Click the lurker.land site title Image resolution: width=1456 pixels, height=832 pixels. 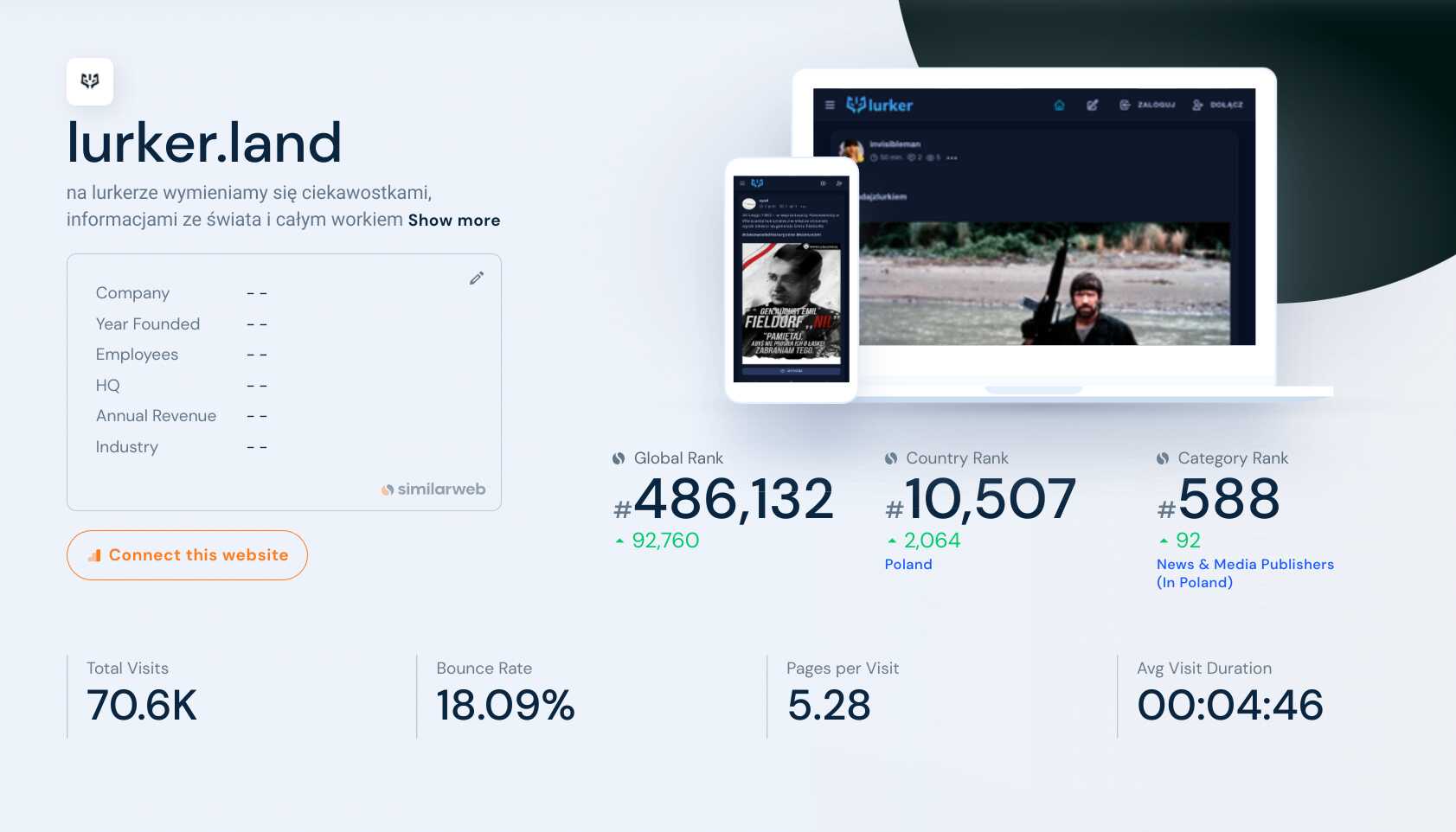[204, 143]
